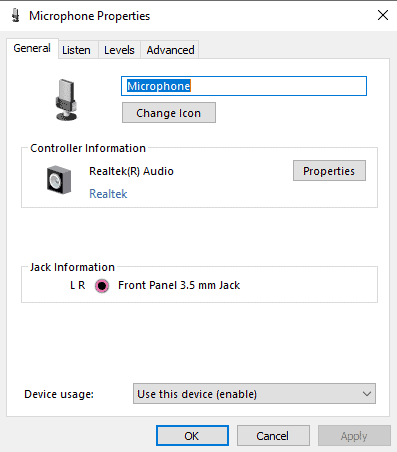Click the Front Panel 3.5 mm Jack text

pos(179,285)
